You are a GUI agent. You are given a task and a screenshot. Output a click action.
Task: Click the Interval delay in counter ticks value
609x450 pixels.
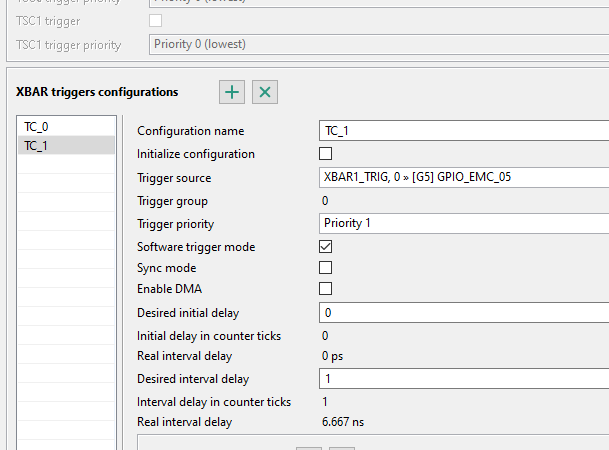(x=326, y=402)
